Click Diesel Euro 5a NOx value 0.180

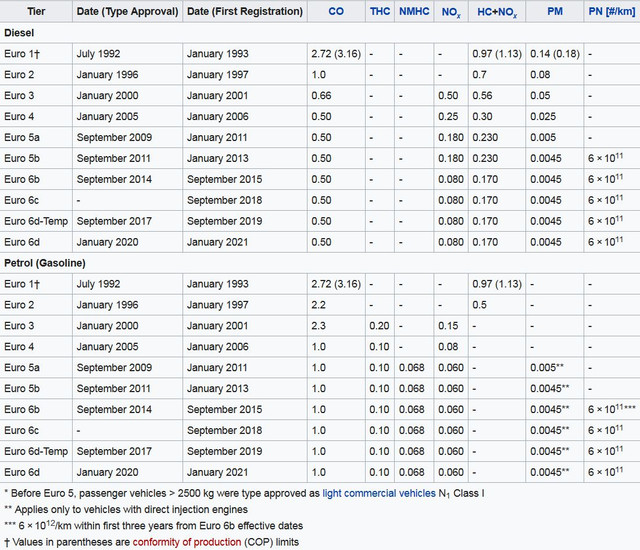(451, 138)
